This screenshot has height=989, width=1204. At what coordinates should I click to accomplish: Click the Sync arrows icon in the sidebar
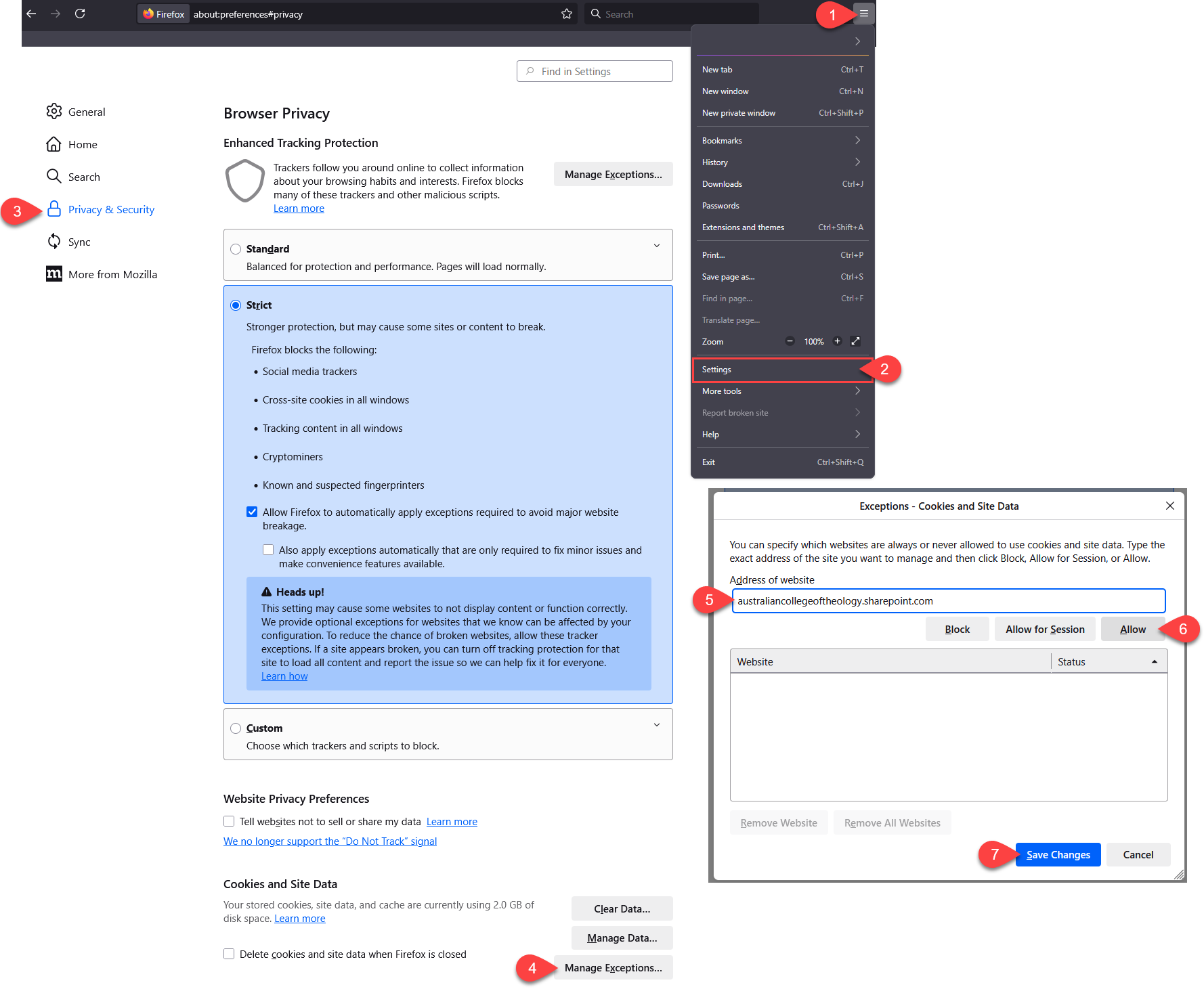pyautogui.click(x=54, y=242)
